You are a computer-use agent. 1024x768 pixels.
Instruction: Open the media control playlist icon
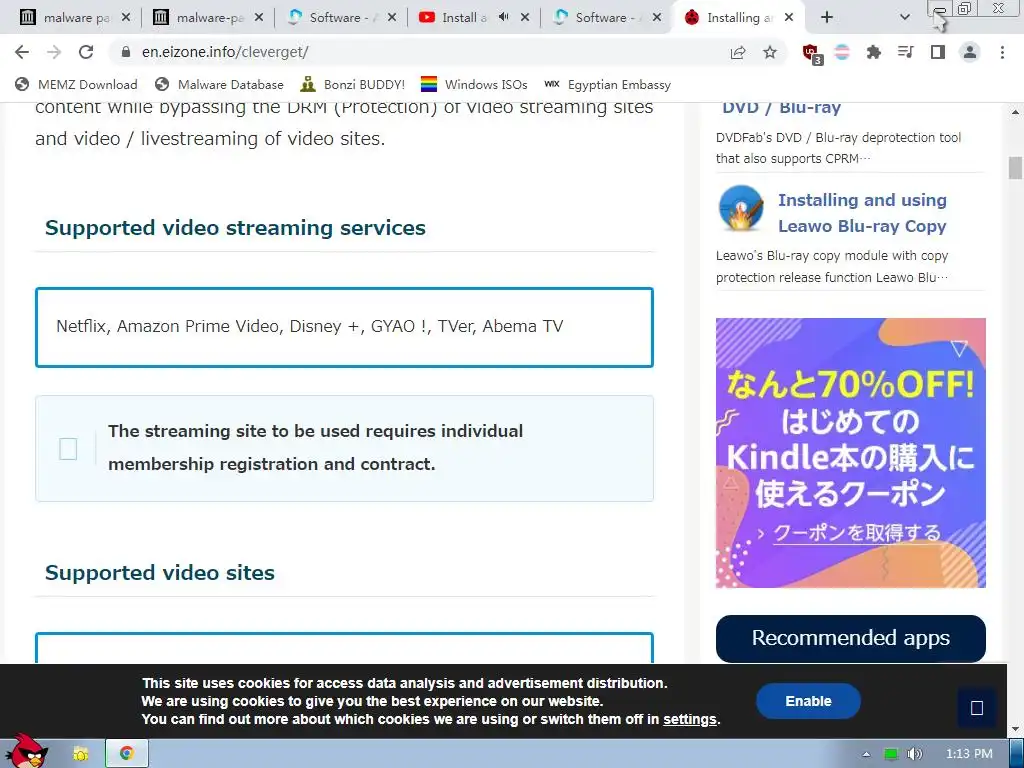point(906,52)
